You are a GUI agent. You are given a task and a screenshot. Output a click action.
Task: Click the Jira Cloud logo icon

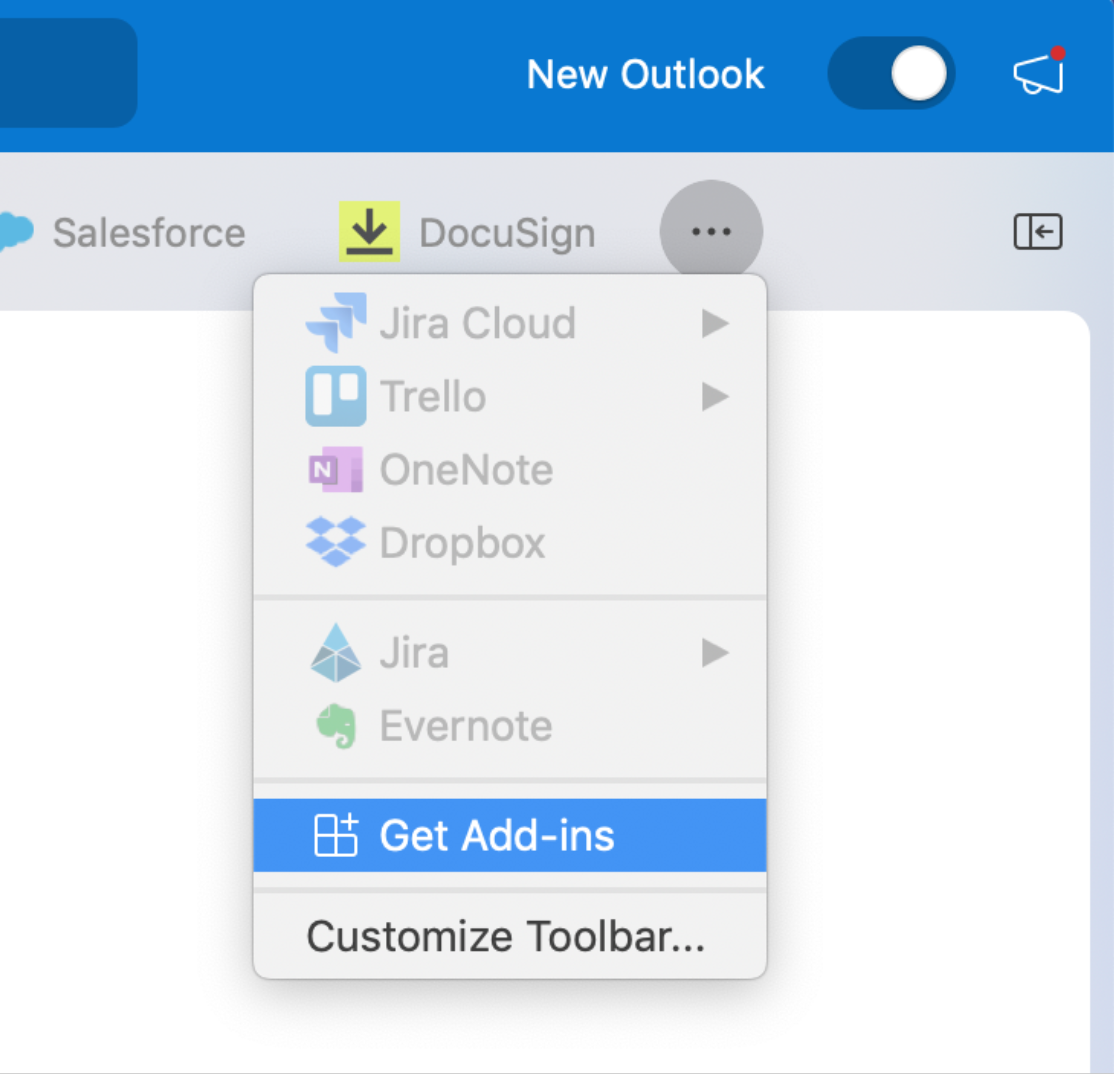point(336,322)
